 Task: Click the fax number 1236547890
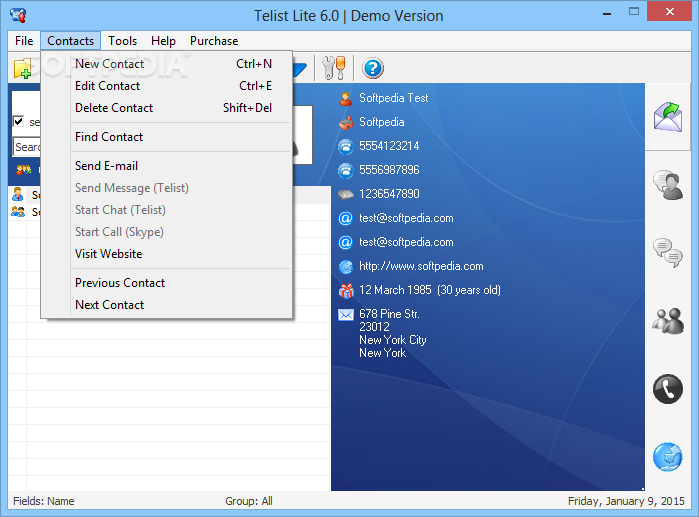coord(389,194)
